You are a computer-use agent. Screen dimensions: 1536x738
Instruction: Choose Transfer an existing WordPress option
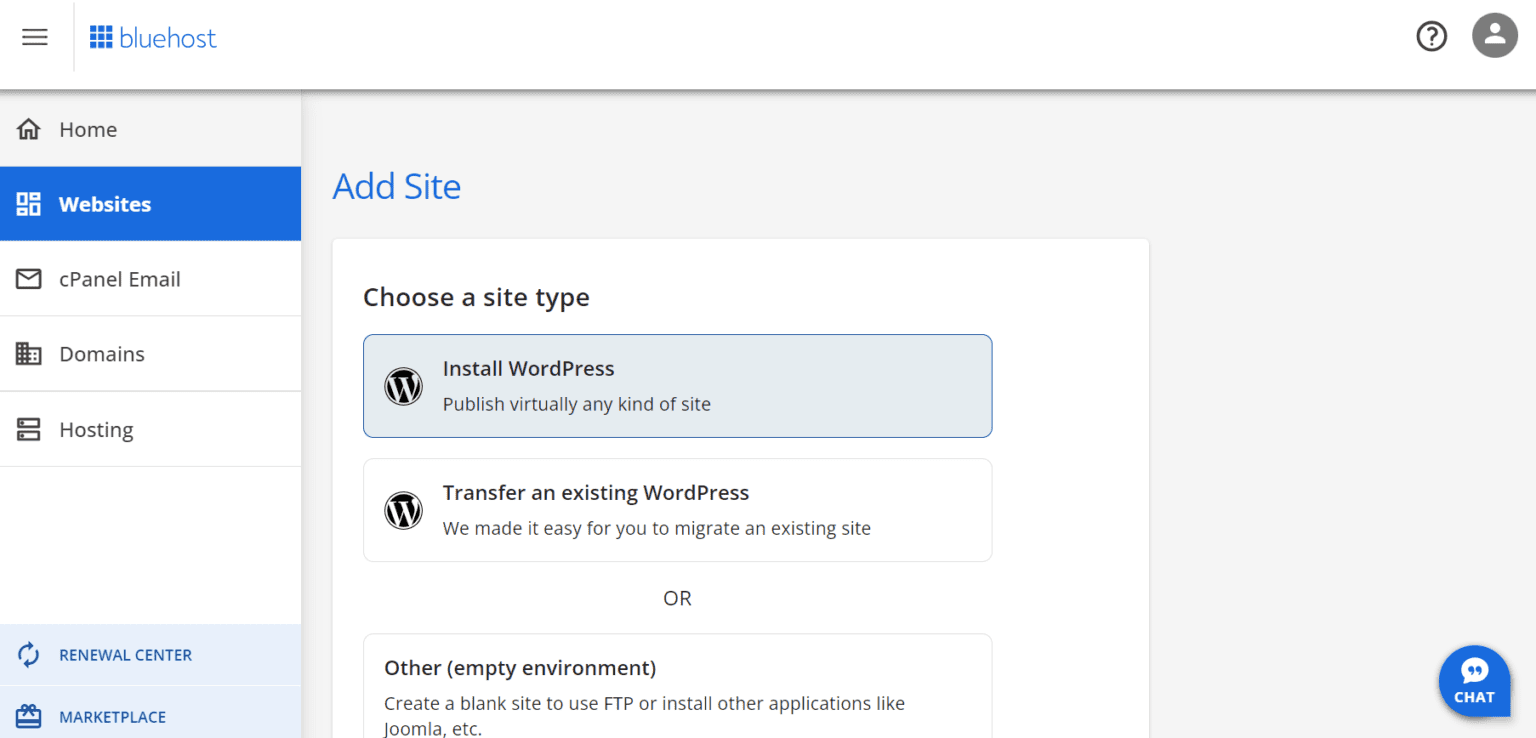coord(677,510)
